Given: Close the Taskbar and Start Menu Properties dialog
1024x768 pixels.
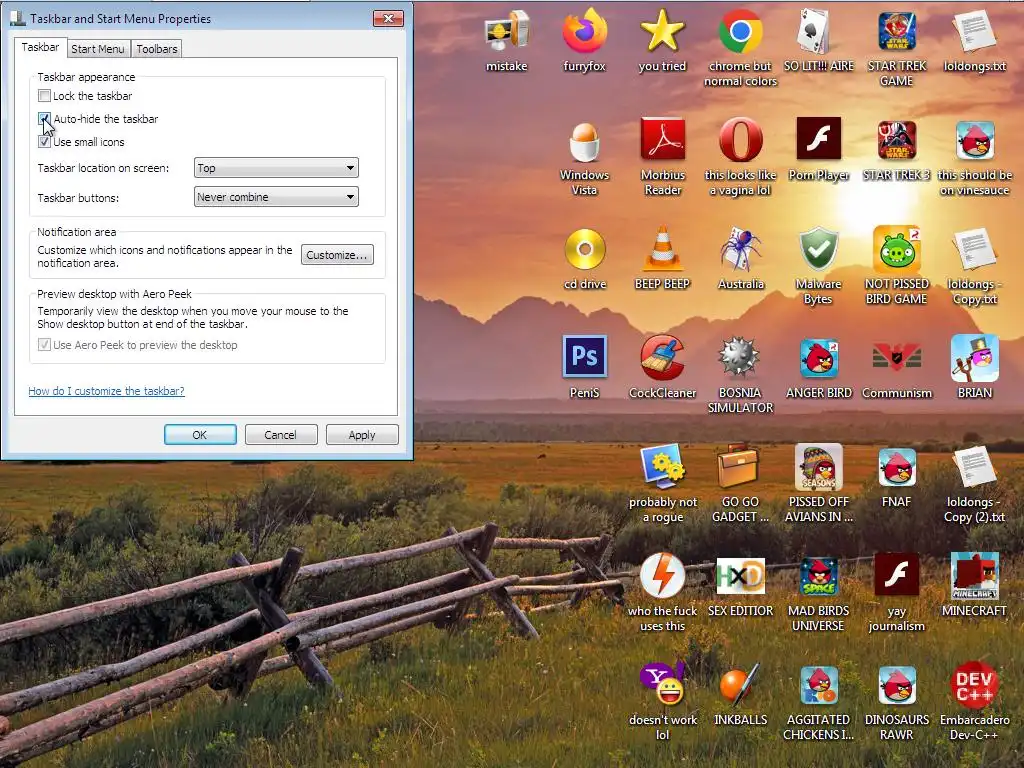Looking at the screenshot, I should click(x=388, y=18).
